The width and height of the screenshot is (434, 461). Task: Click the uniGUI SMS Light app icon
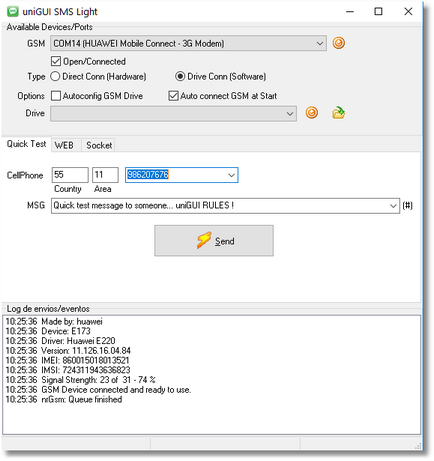(13, 12)
